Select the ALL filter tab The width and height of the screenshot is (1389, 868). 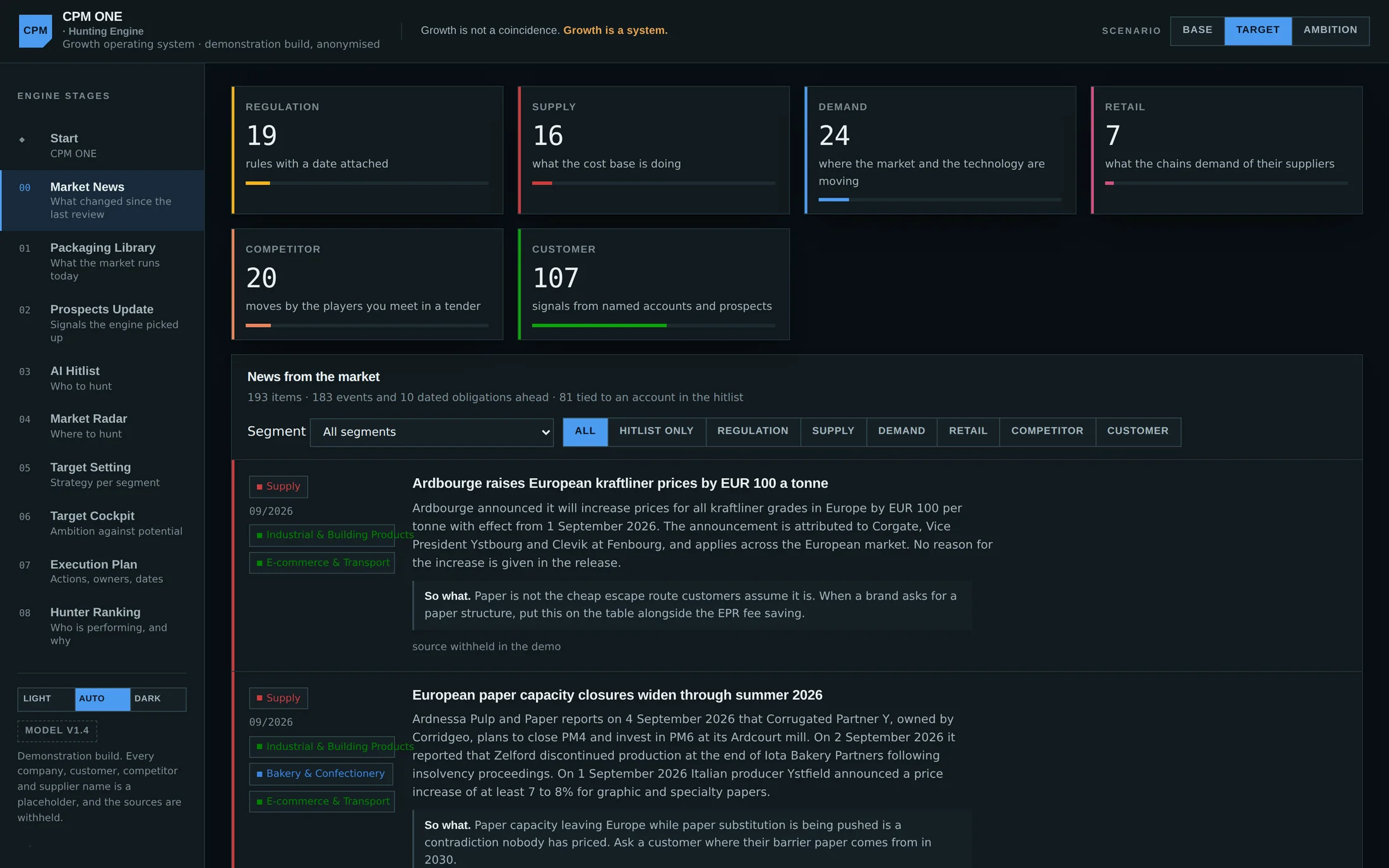(x=585, y=432)
